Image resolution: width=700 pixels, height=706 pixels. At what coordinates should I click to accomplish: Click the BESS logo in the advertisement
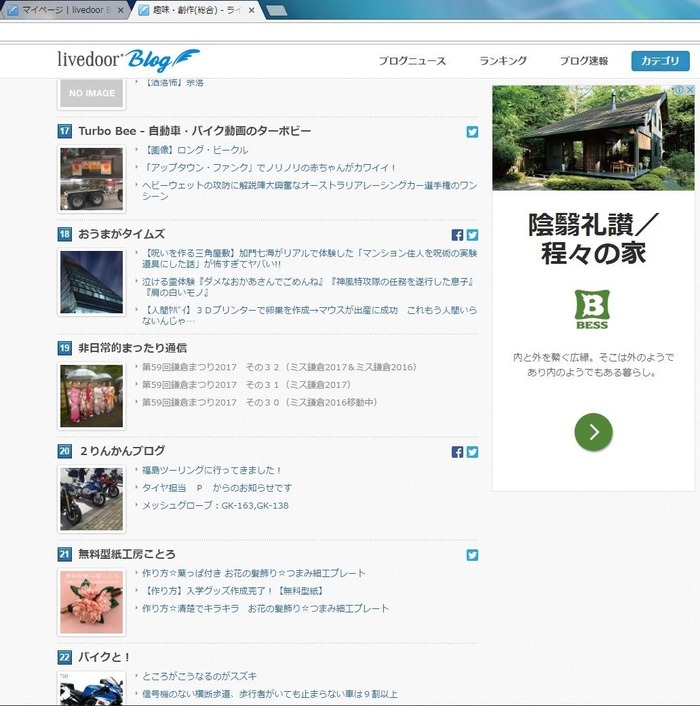(592, 309)
